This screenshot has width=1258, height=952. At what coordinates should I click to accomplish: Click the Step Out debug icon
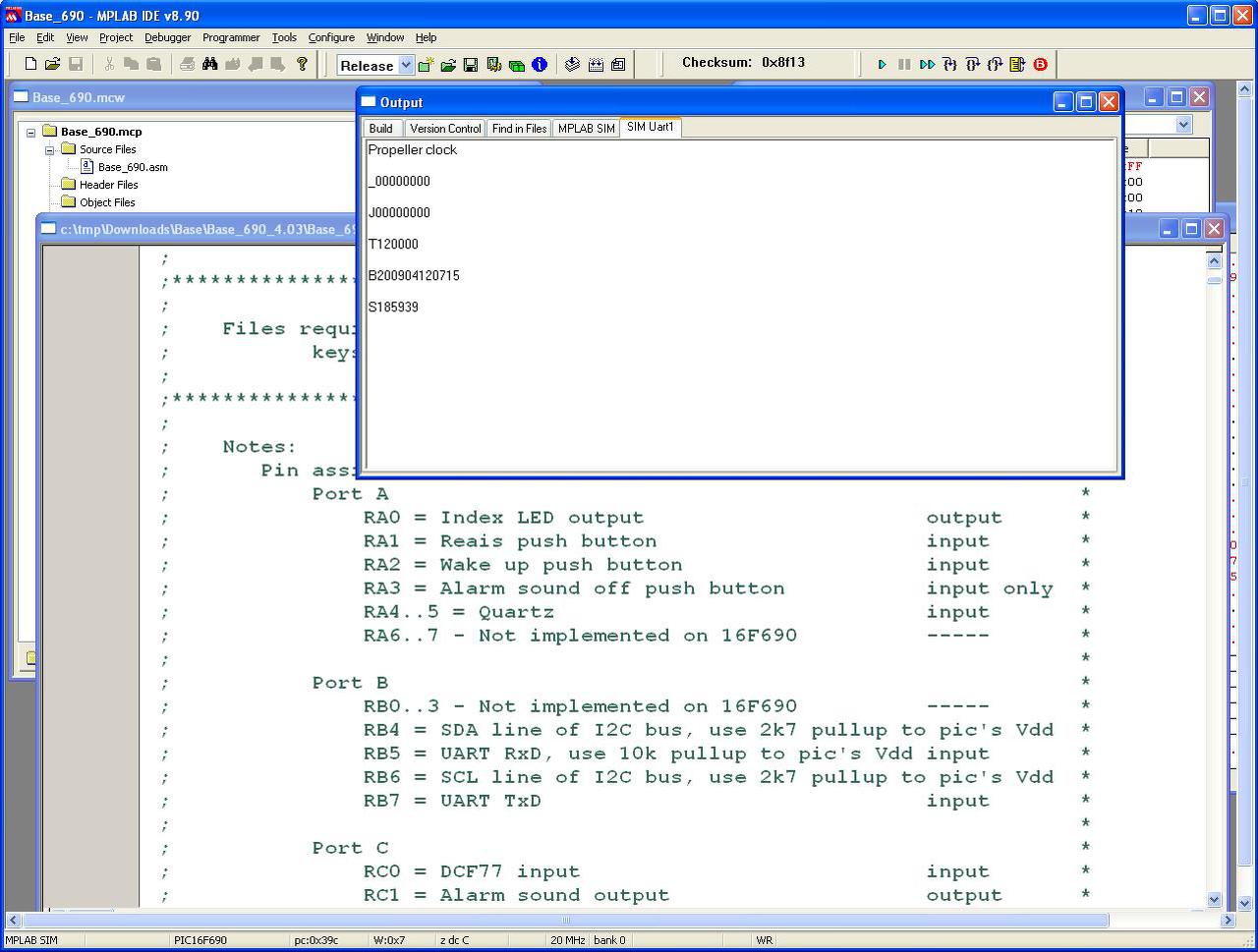(995, 64)
